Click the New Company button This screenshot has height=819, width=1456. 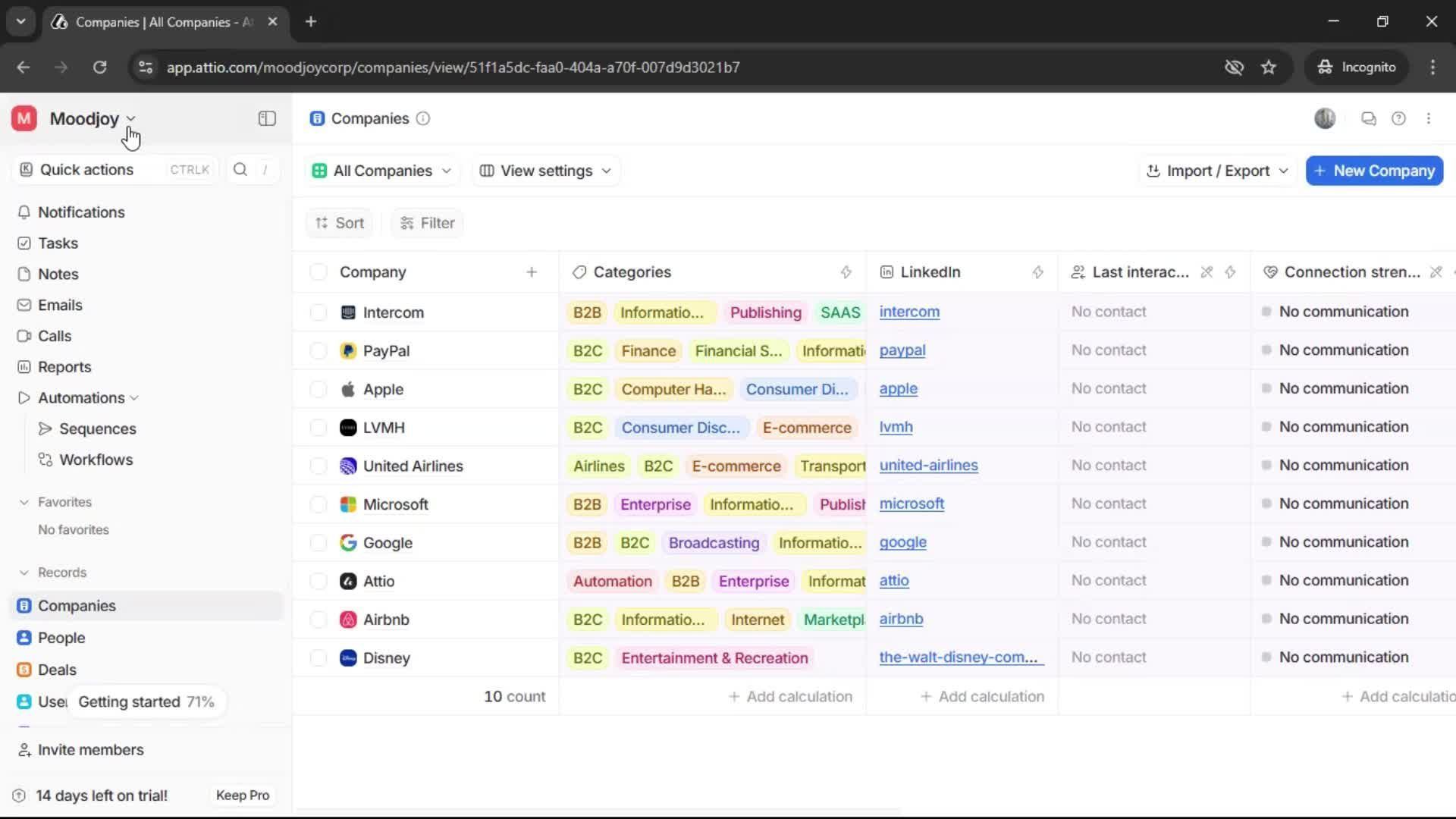tap(1374, 171)
